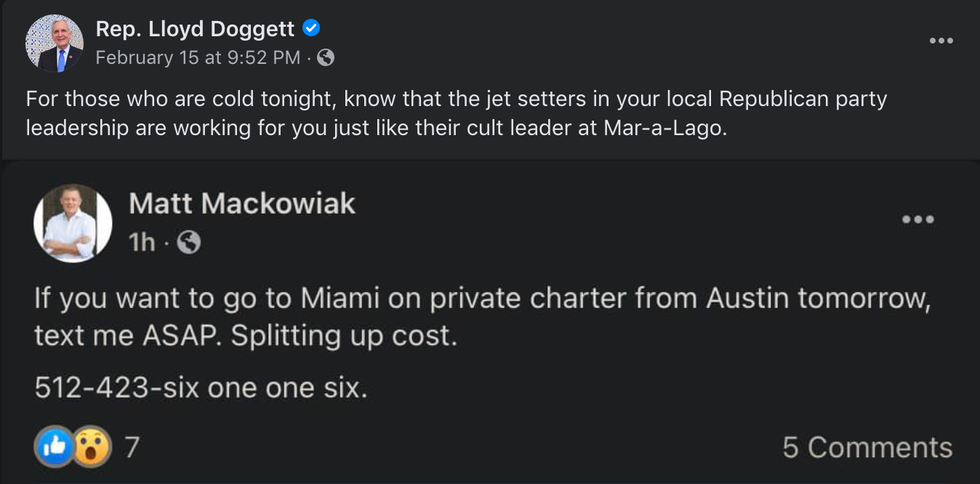Click the Wow reaction emoji icon

point(91,447)
